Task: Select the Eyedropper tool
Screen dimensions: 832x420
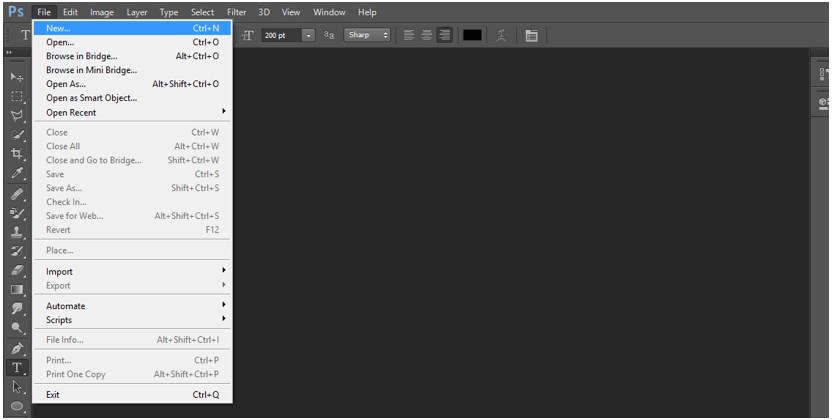Action: pyautogui.click(x=17, y=173)
